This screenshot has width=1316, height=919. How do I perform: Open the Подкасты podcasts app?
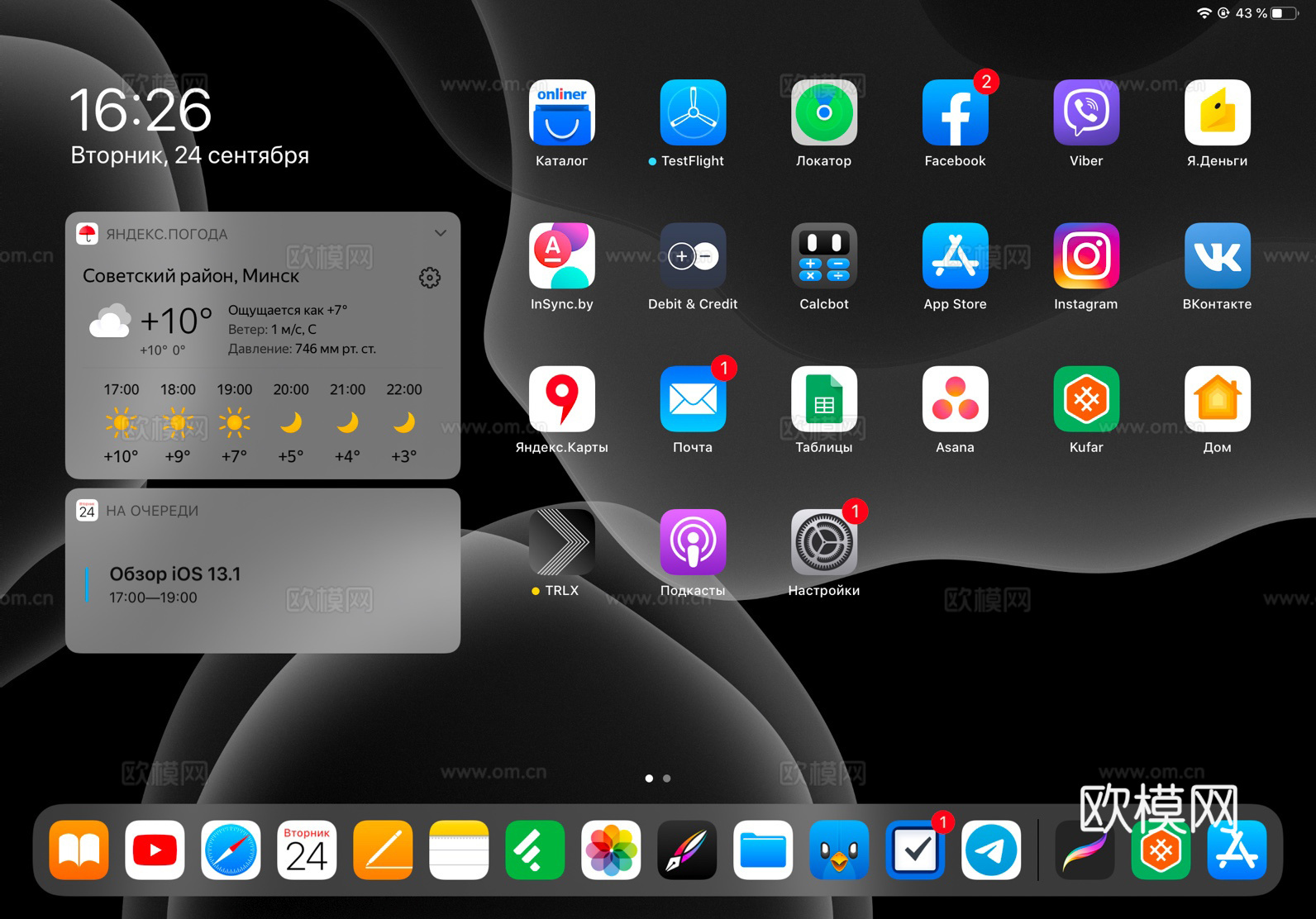[693, 542]
